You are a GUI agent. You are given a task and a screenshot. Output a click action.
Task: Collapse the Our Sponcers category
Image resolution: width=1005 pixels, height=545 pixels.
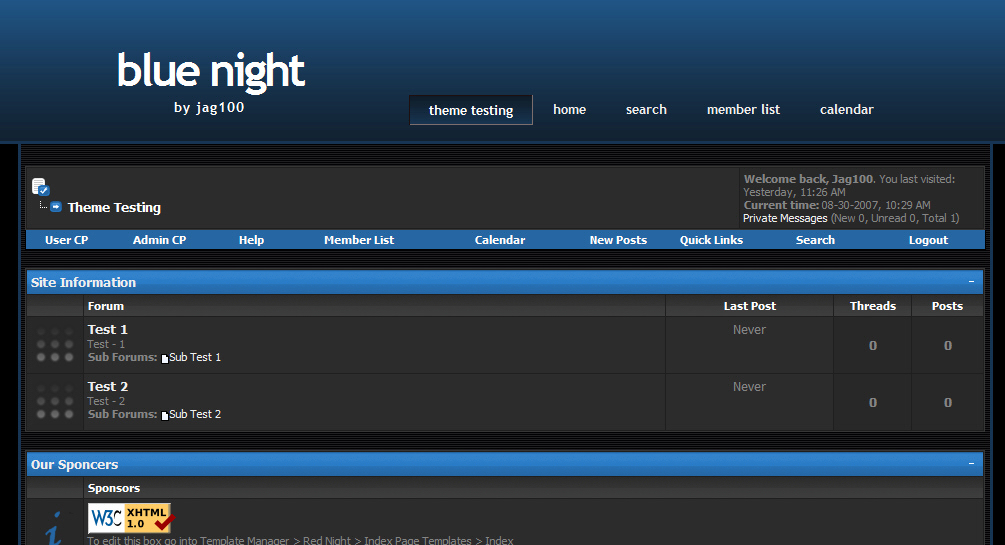[x=971, y=464]
